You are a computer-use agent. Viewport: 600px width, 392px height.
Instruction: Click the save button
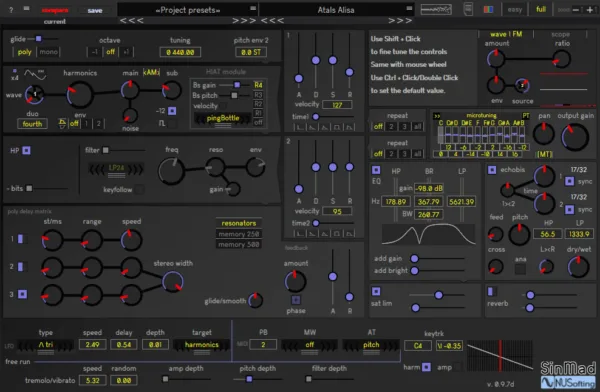tap(95, 11)
